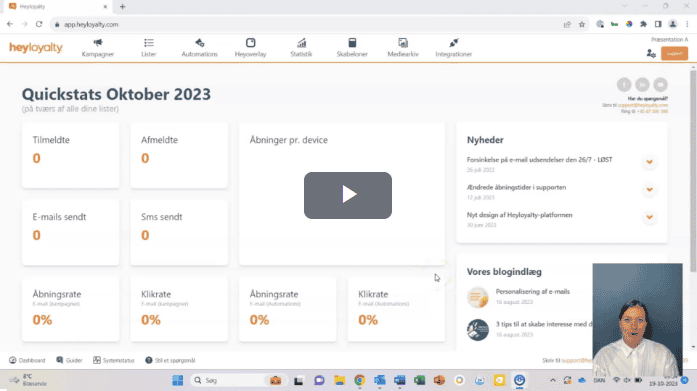
Task: Expand Nyt design af Heyloyalty-platformen news
Action: point(649,217)
